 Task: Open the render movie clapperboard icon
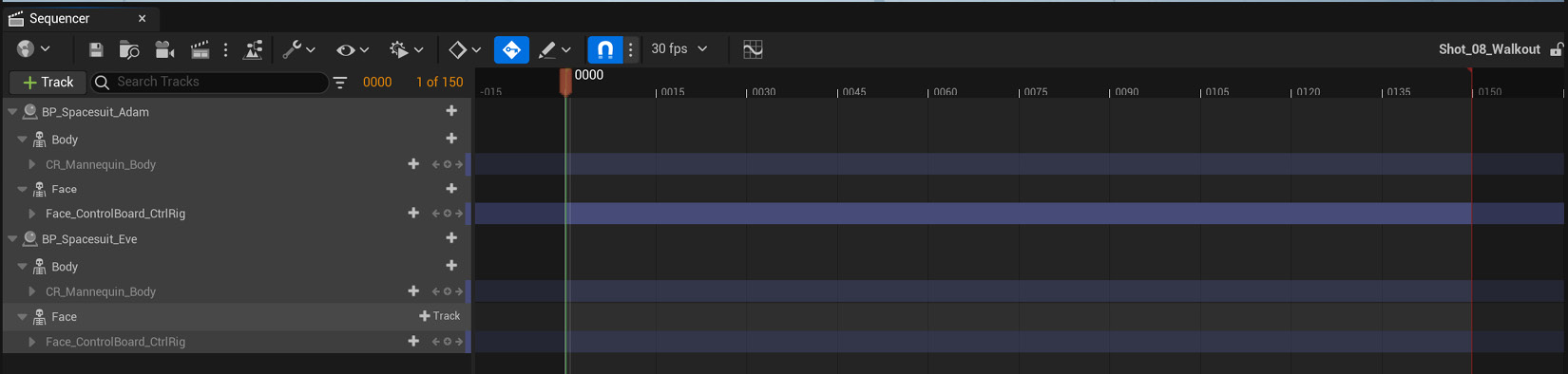tap(200, 49)
